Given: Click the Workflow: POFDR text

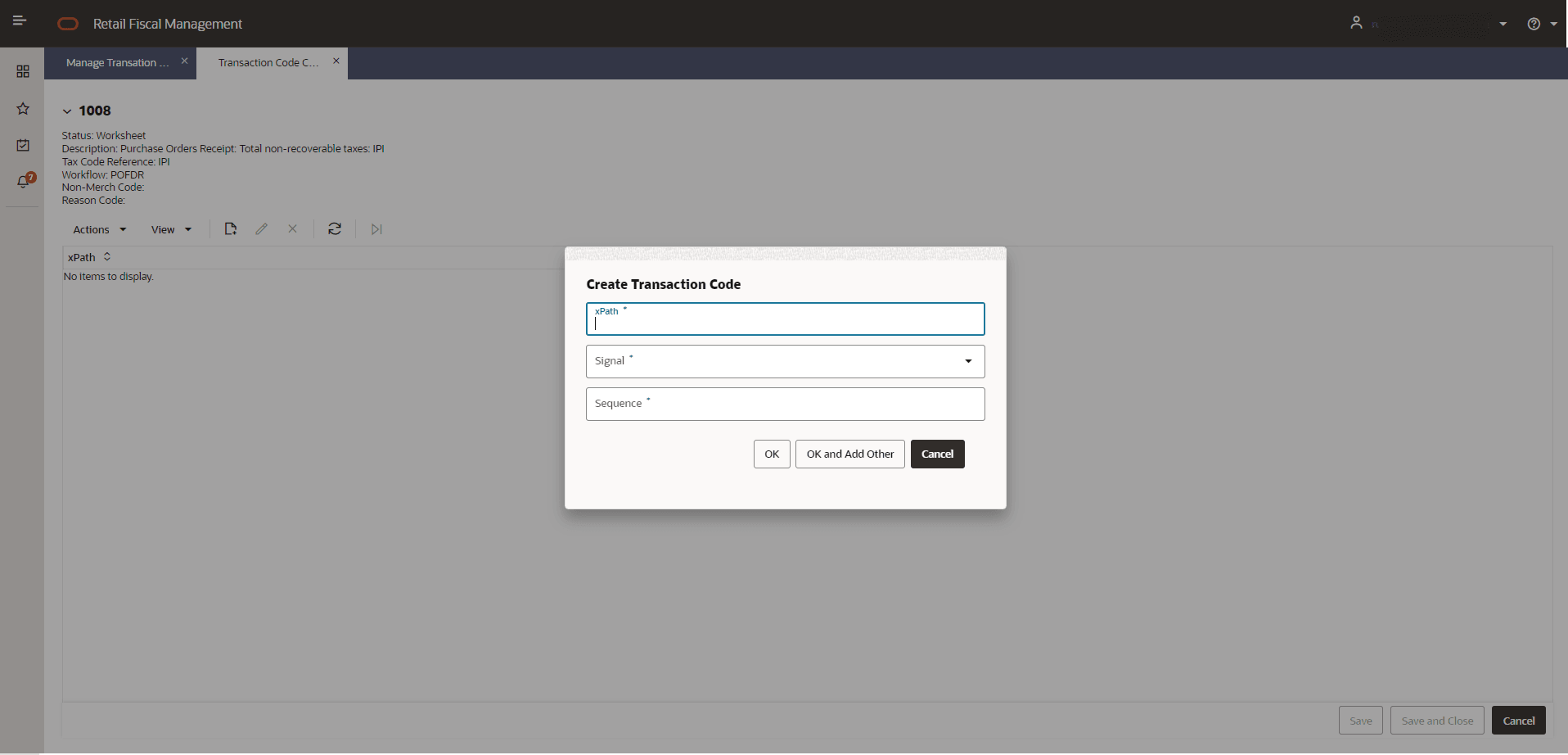Looking at the screenshot, I should click(x=103, y=174).
